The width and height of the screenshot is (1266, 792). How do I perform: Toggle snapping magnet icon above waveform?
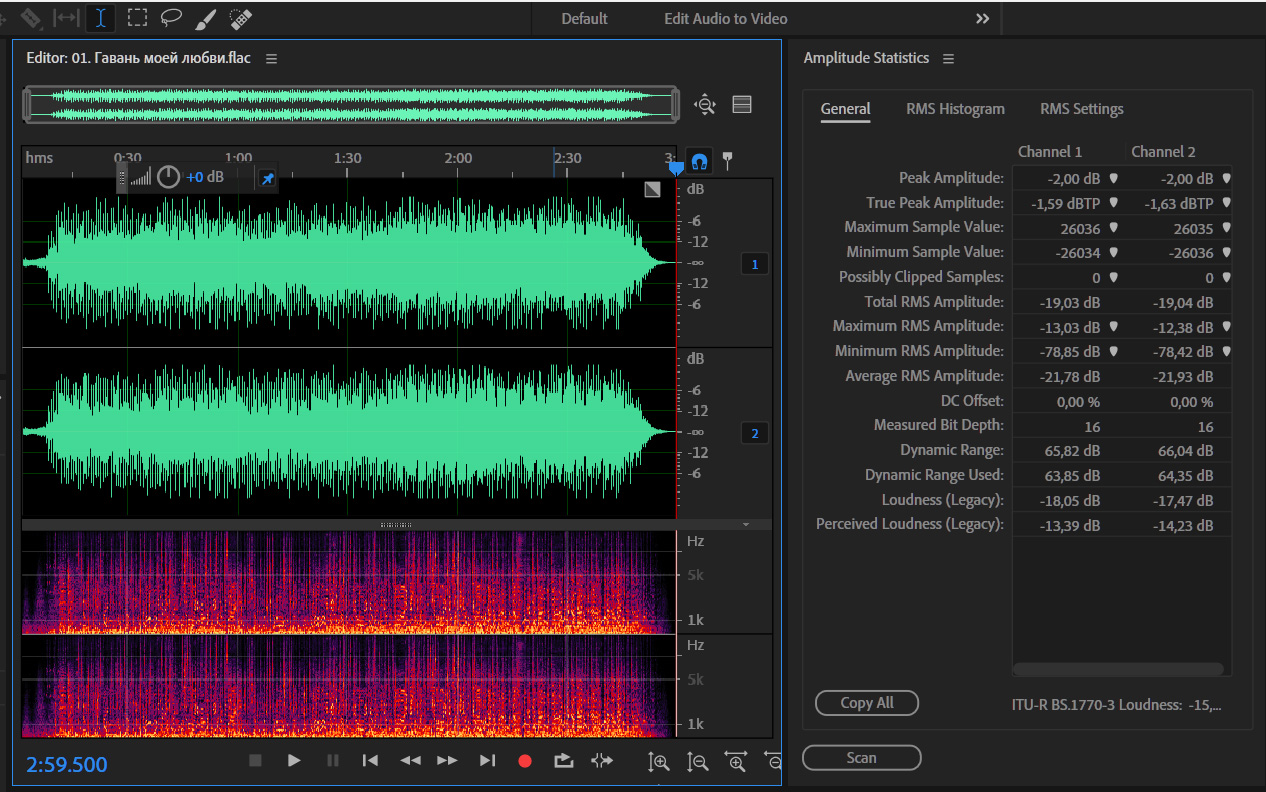(x=700, y=161)
